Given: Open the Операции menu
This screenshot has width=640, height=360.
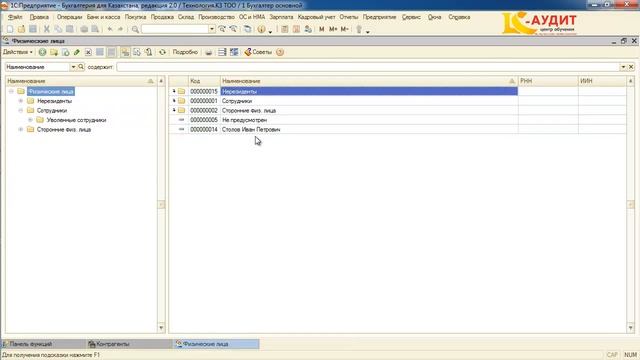Looking at the screenshot, I should tap(69, 17).
